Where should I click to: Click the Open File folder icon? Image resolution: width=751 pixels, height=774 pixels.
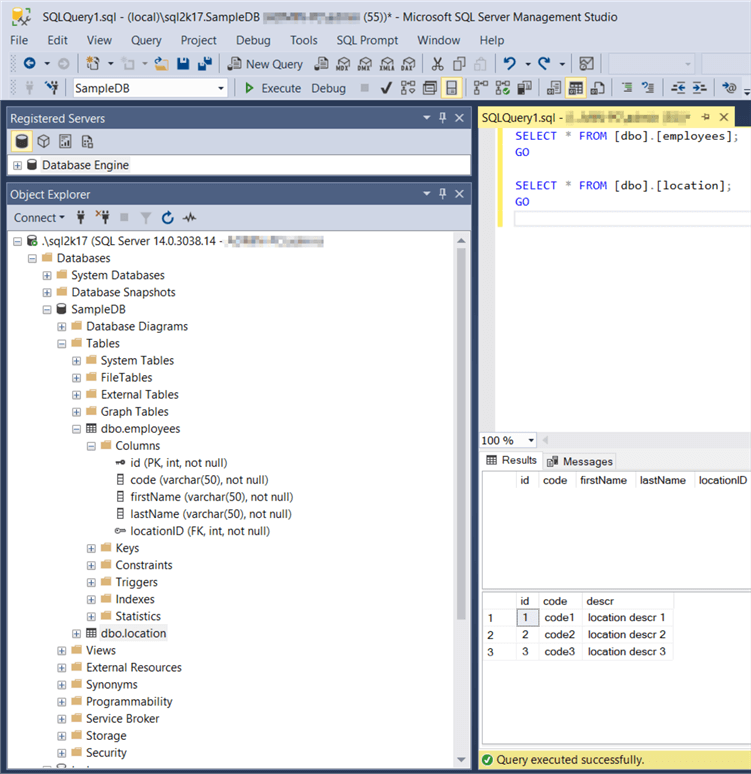point(161,64)
